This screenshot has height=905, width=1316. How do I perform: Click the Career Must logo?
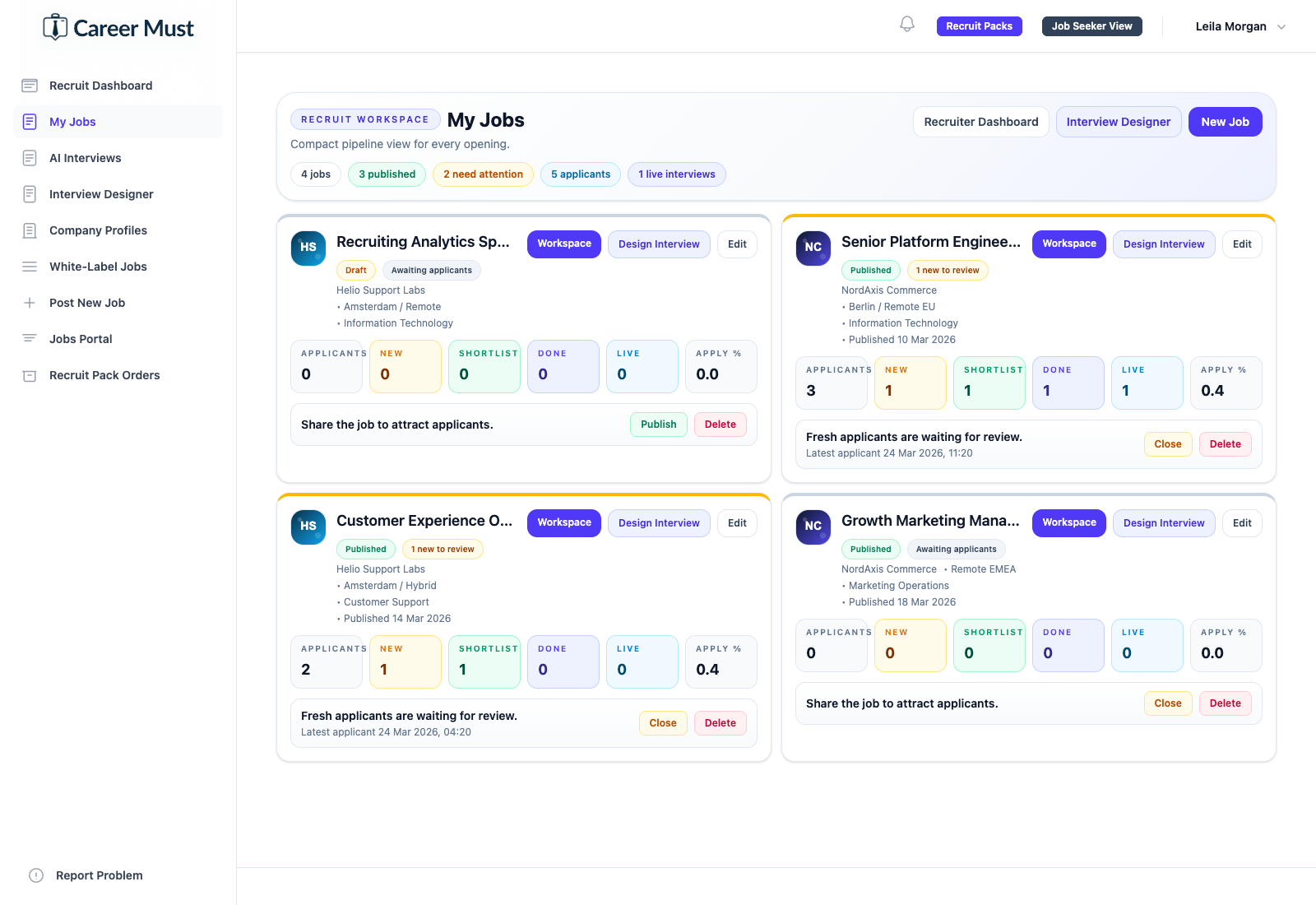coord(118,28)
